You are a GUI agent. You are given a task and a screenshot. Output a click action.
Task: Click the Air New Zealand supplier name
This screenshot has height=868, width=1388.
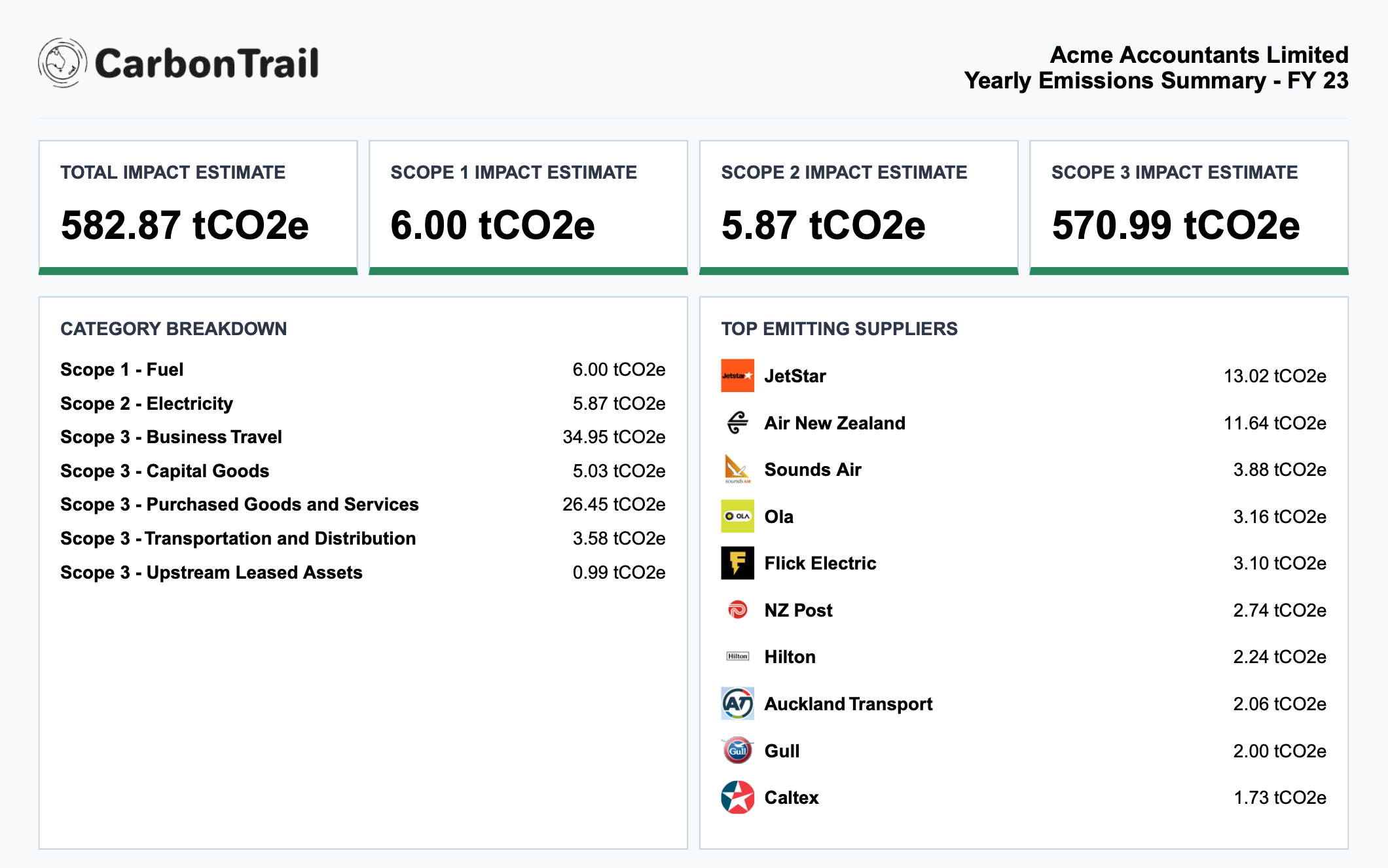point(835,424)
